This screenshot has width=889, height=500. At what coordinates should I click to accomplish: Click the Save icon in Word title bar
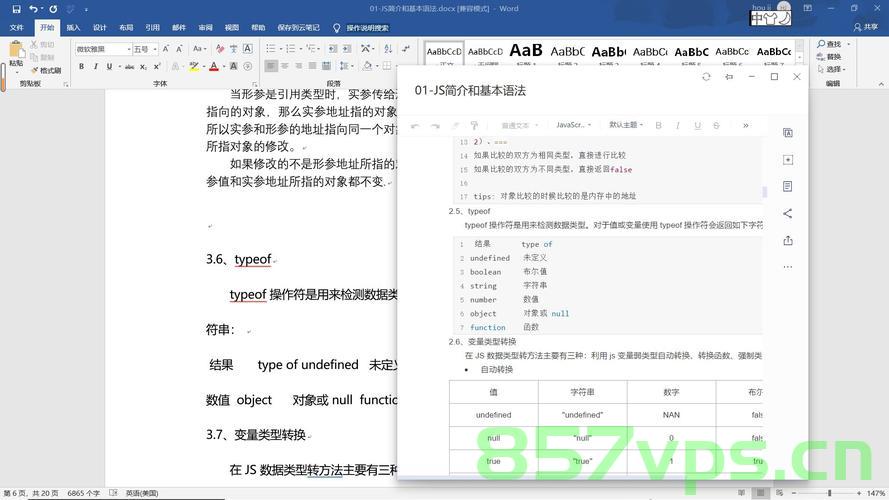(16, 9)
